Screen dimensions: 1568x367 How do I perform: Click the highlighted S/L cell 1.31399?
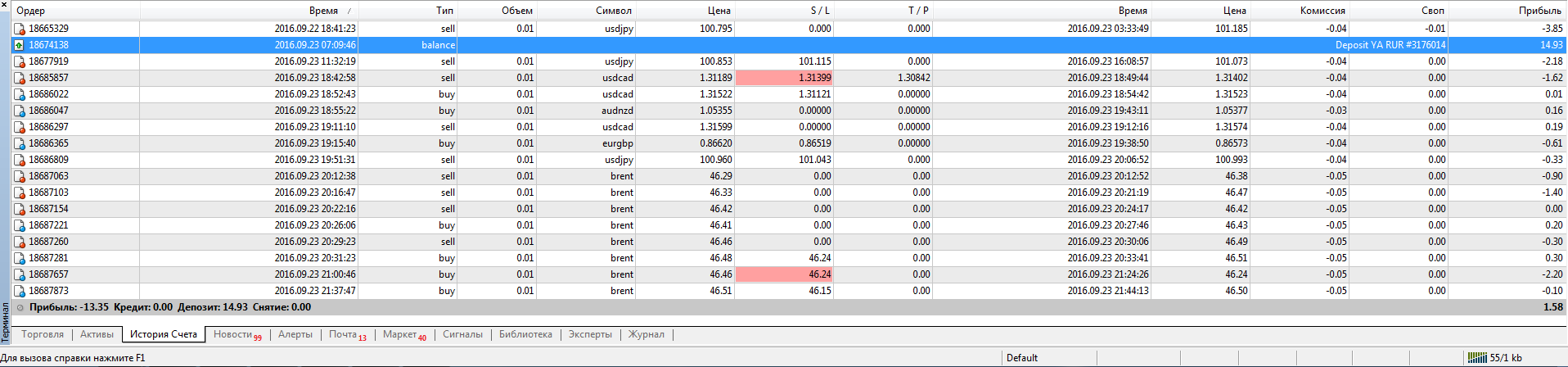[784, 78]
